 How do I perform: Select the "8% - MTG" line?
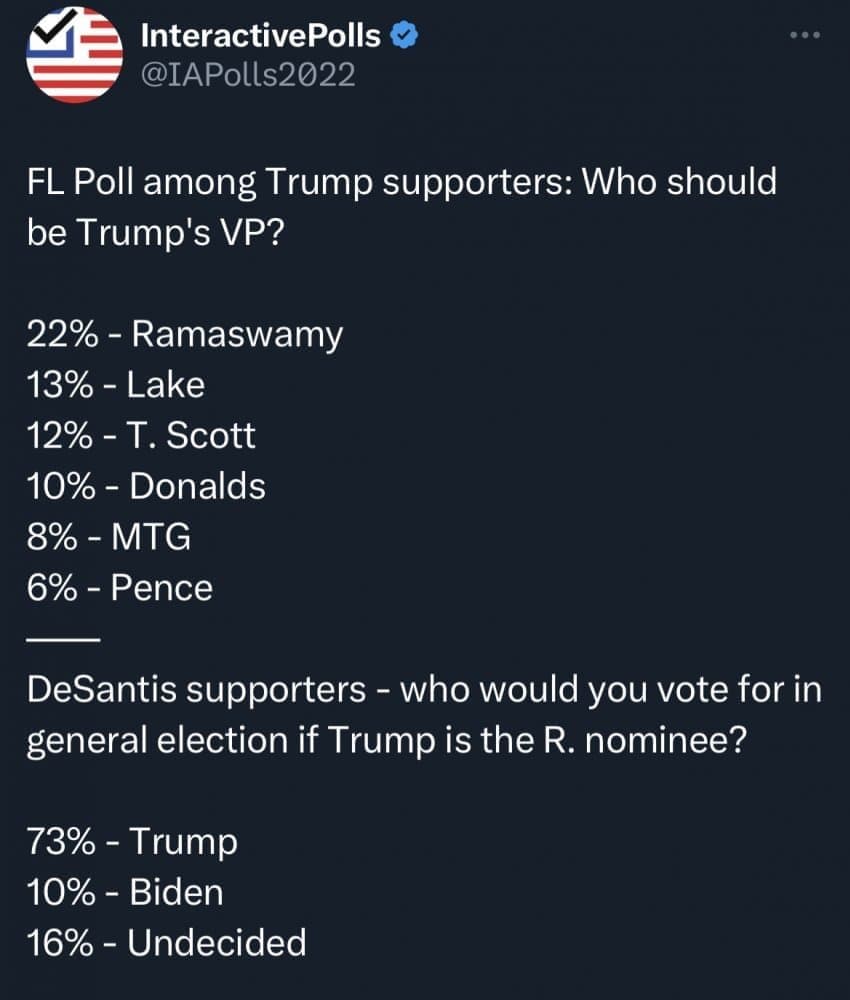tap(108, 537)
